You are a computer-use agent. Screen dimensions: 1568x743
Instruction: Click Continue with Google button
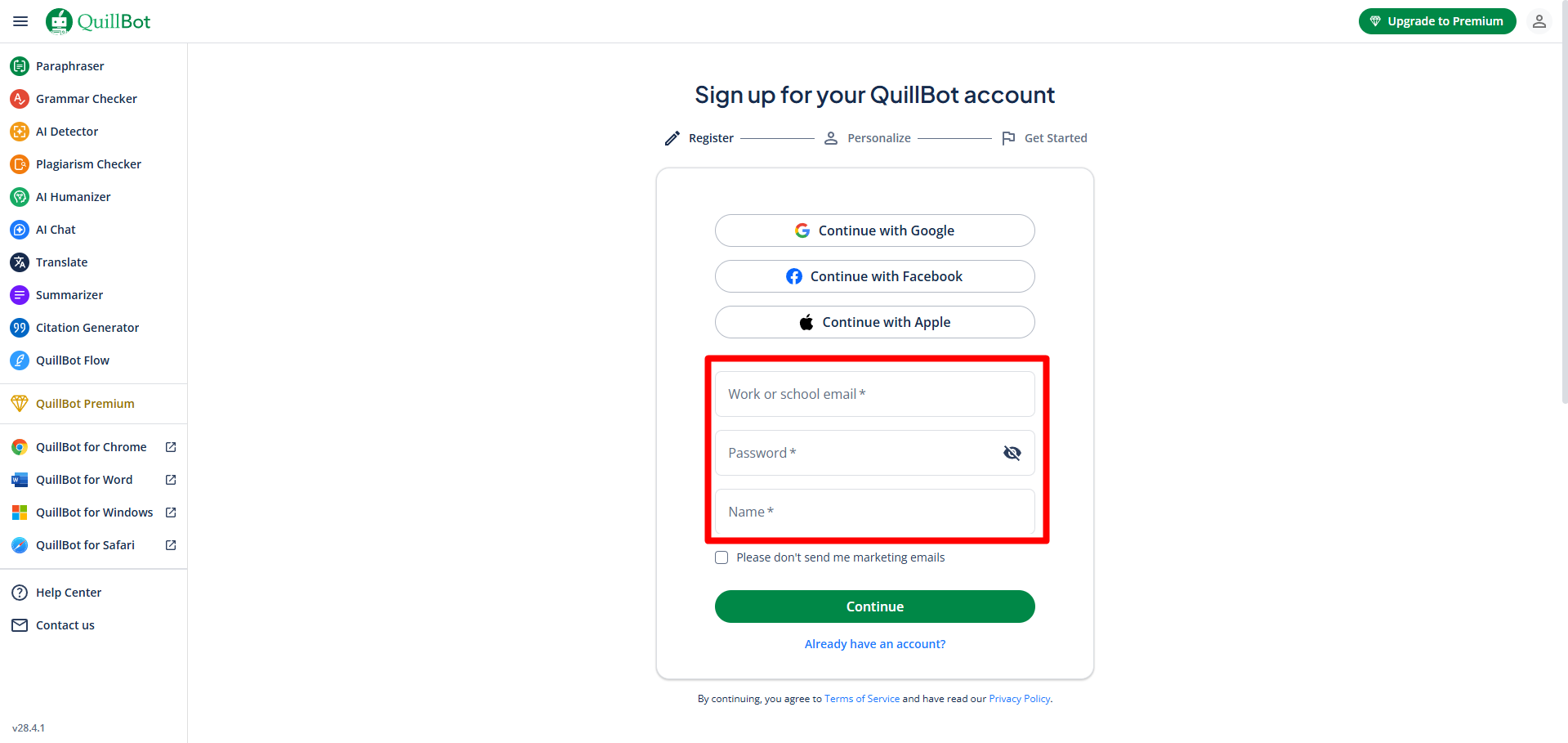tap(874, 231)
